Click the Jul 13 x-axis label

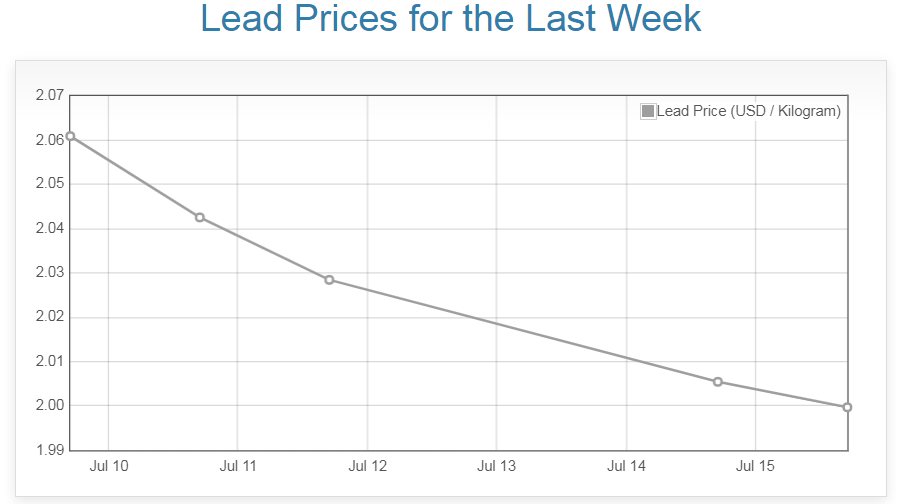coord(497,466)
